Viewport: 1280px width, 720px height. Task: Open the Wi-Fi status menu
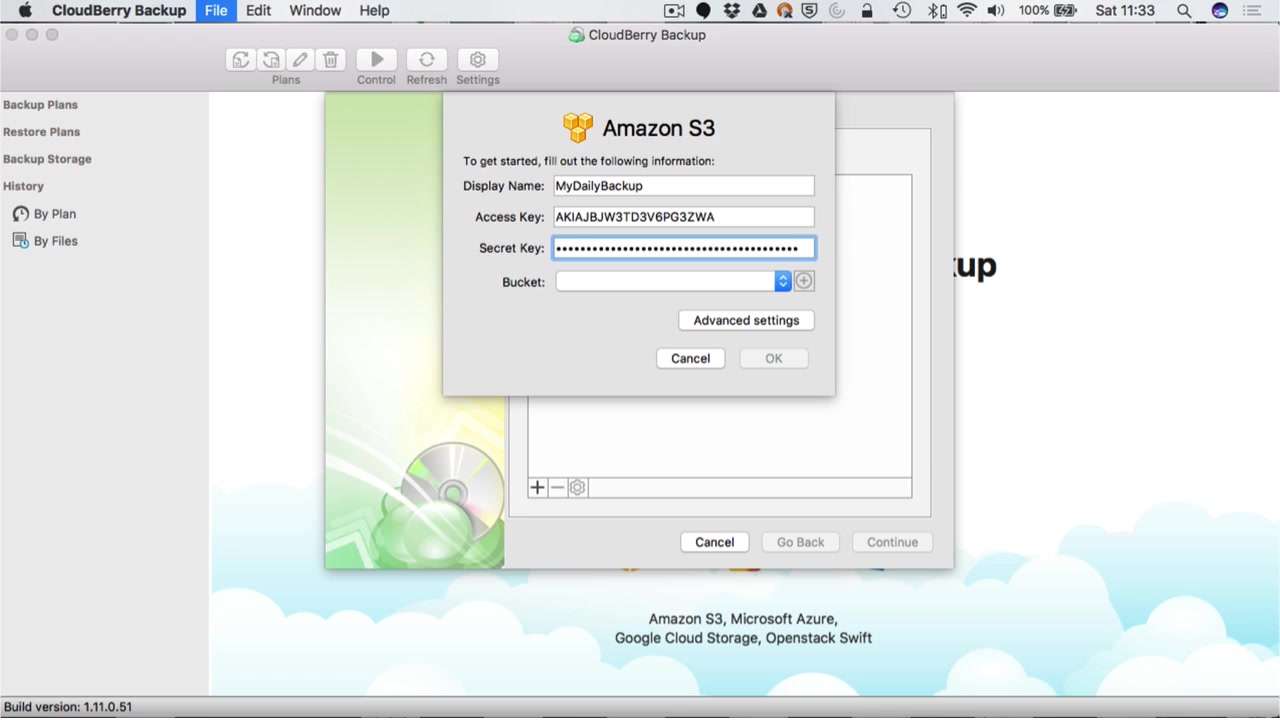(967, 11)
